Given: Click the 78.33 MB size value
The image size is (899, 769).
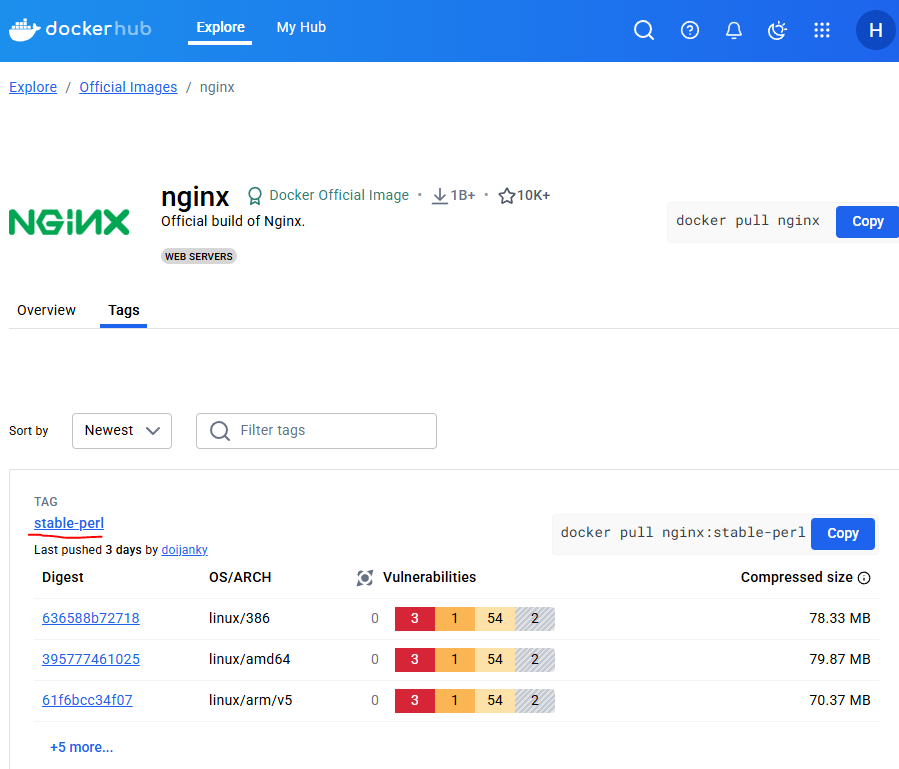Looking at the screenshot, I should tap(839, 618).
